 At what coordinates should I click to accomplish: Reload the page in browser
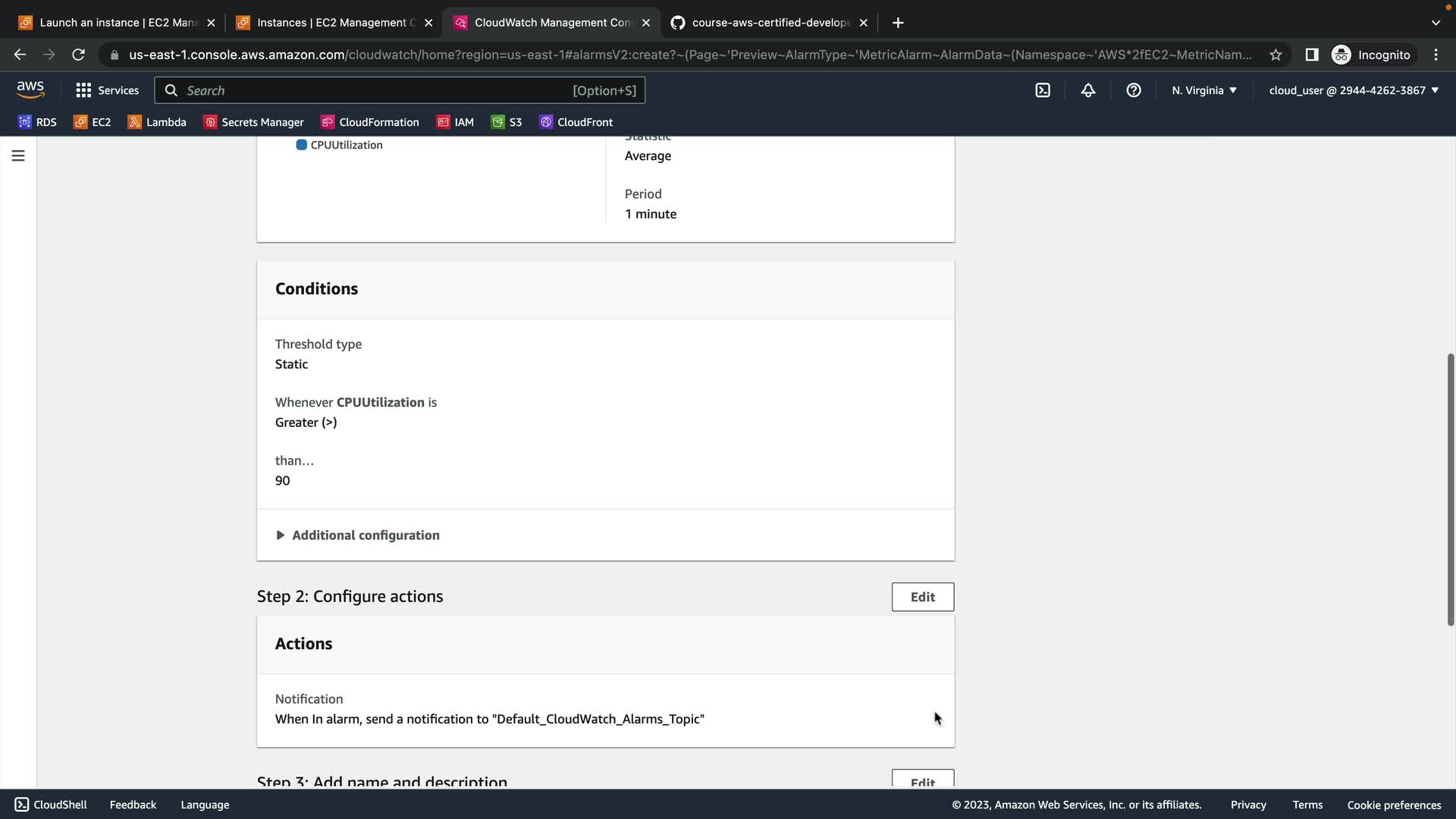click(x=78, y=55)
